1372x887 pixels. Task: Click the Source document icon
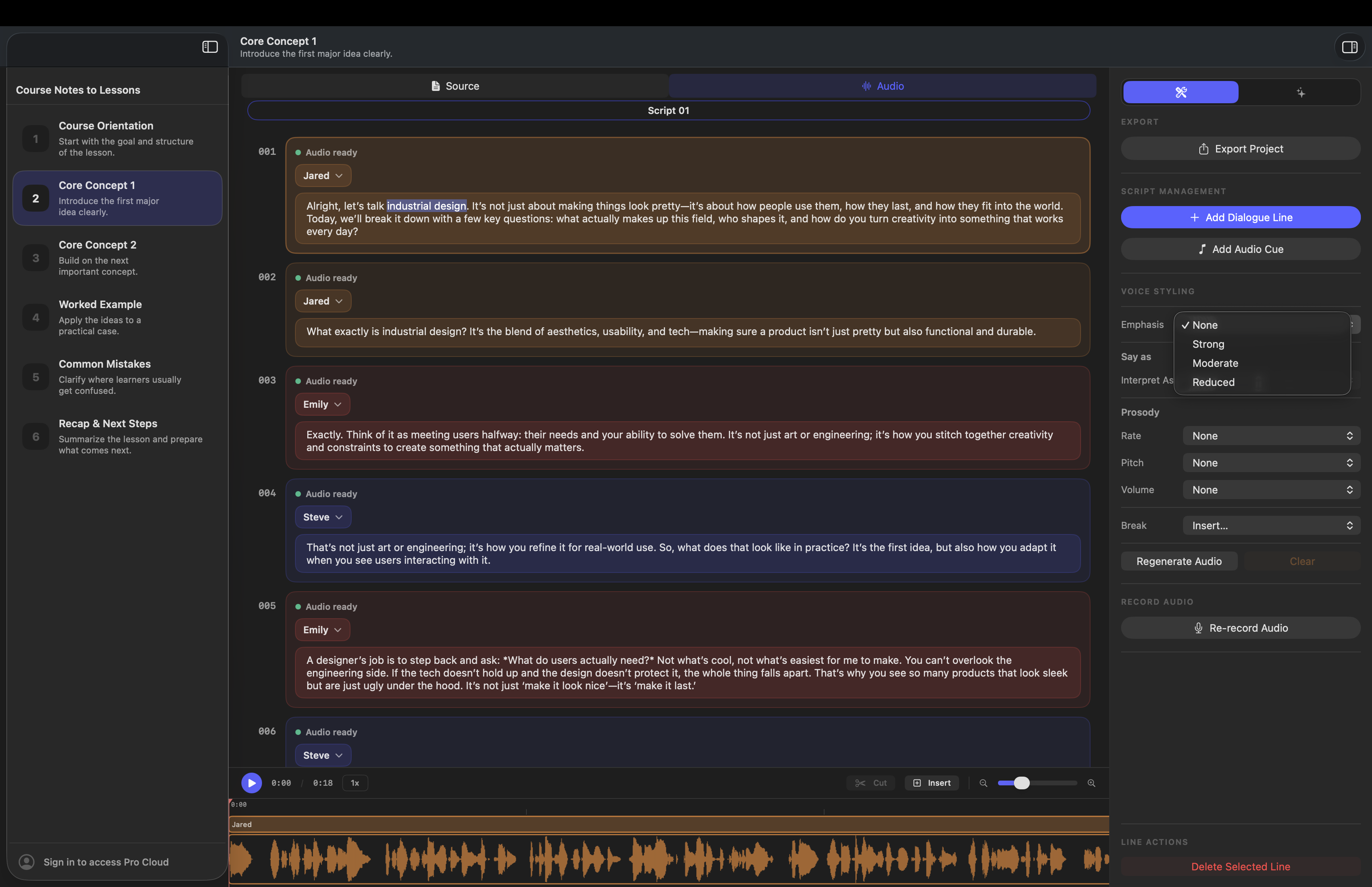[436, 86]
